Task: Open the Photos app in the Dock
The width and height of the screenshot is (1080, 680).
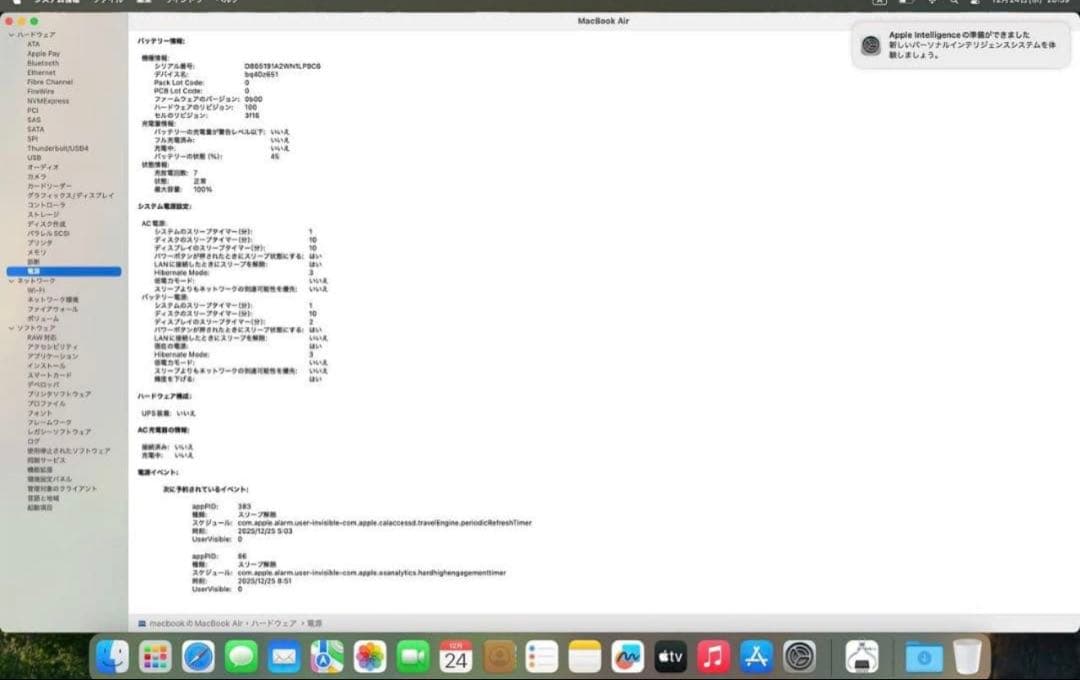Action: (370, 658)
